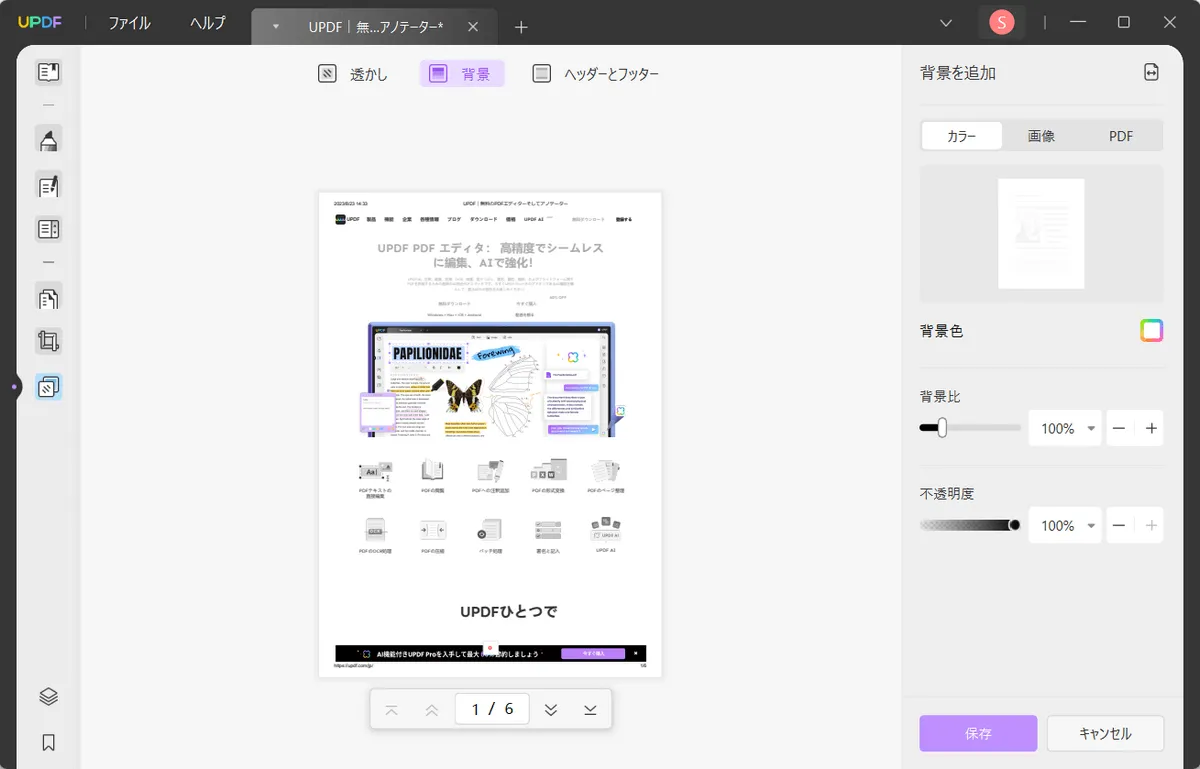This screenshot has height=769, width=1200.
Task: Go to the first page
Action: pos(391,709)
